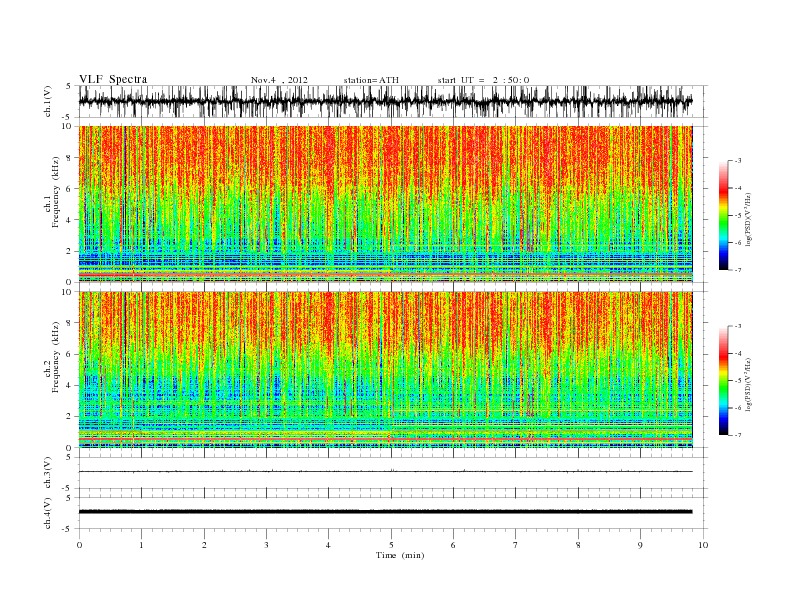The height and width of the screenshot is (612, 792).
Task: Select the date text "Nov.4 , 2012"
Action: coord(279,80)
